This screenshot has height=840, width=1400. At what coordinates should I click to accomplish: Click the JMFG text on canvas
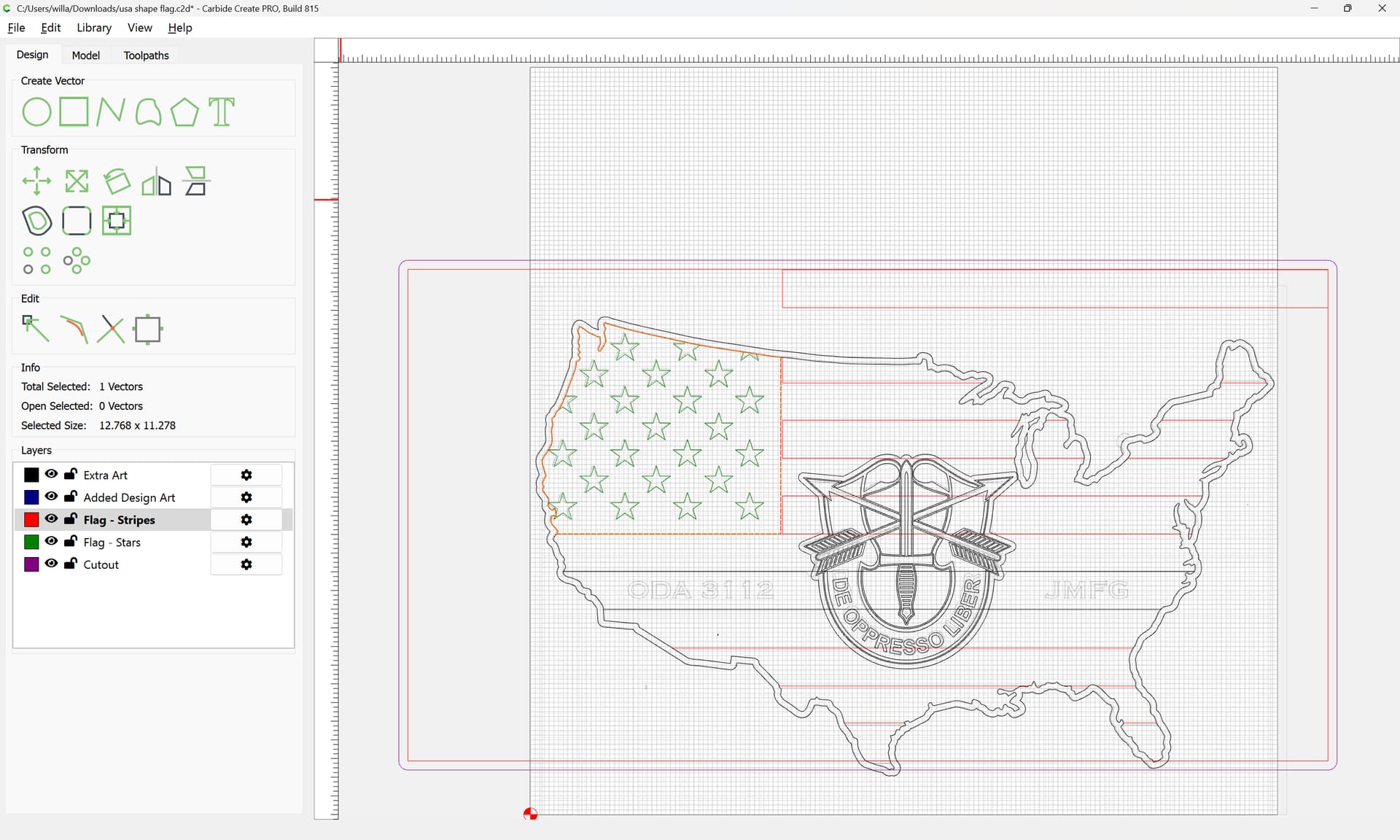[1086, 589]
